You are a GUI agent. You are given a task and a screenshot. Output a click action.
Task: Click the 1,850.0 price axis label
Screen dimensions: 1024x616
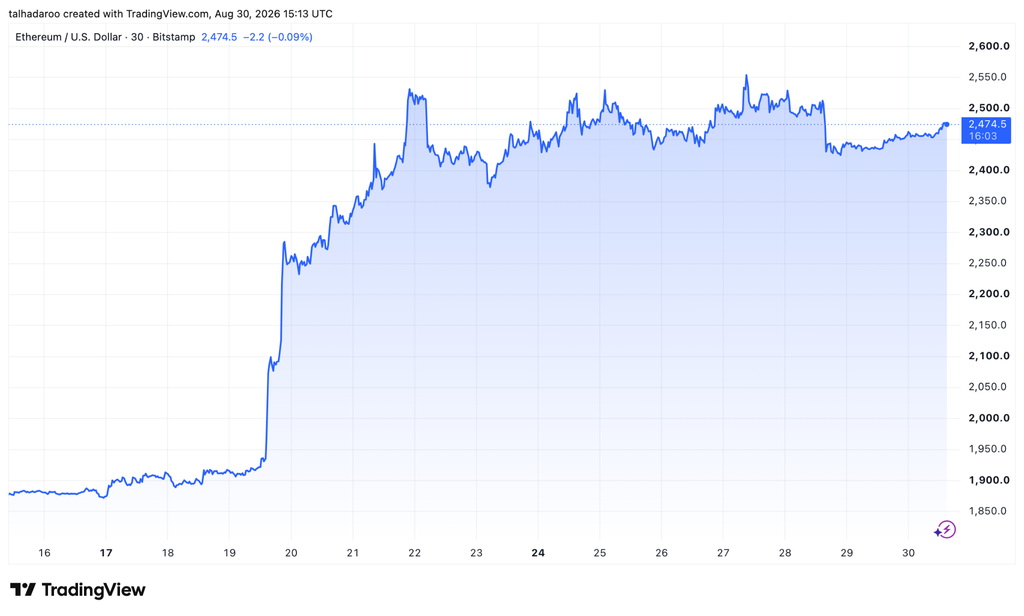989,511
